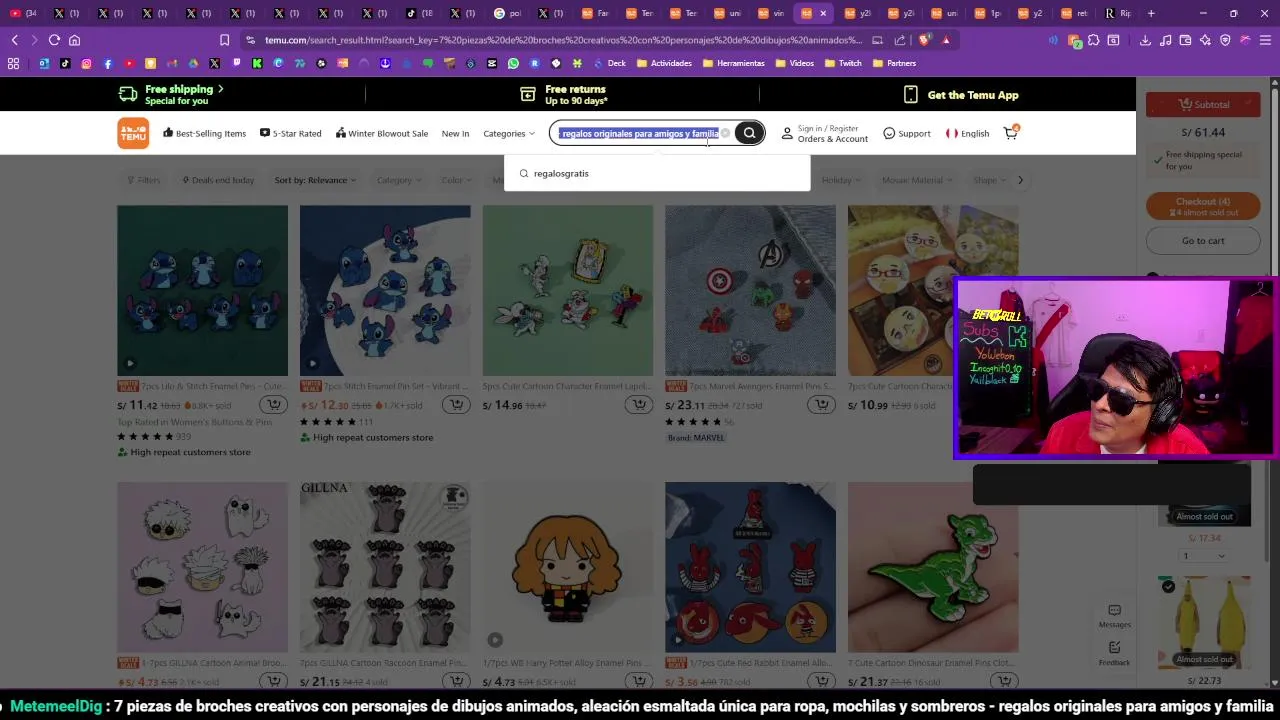Image resolution: width=1280 pixels, height=720 pixels.
Task: Add the S/ 14.96 cartoon pins to cart
Action: coord(639,405)
